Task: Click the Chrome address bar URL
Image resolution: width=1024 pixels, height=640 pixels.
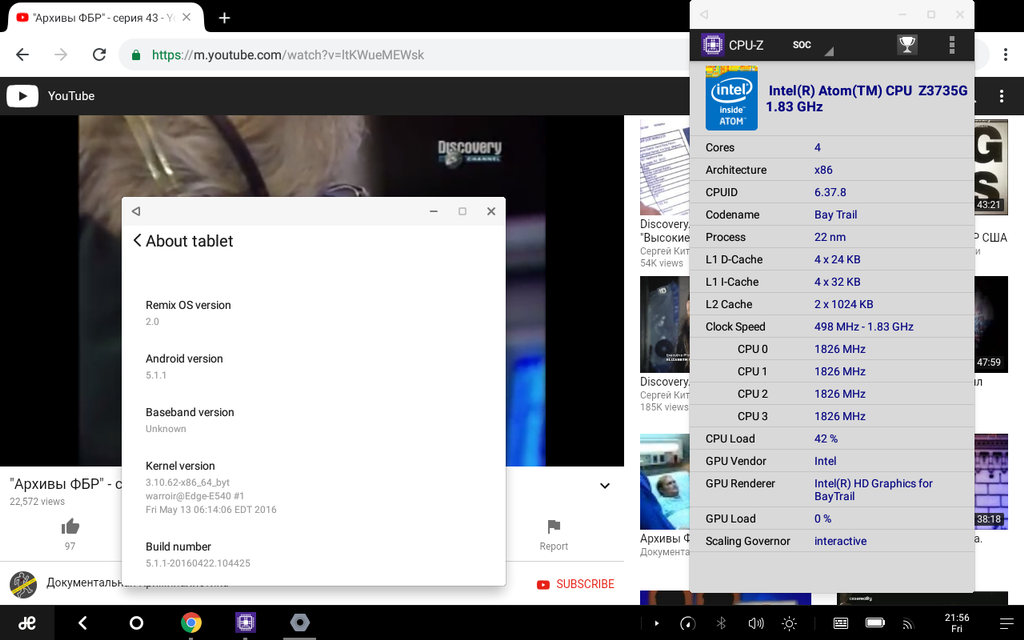Action: [x=288, y=55]
